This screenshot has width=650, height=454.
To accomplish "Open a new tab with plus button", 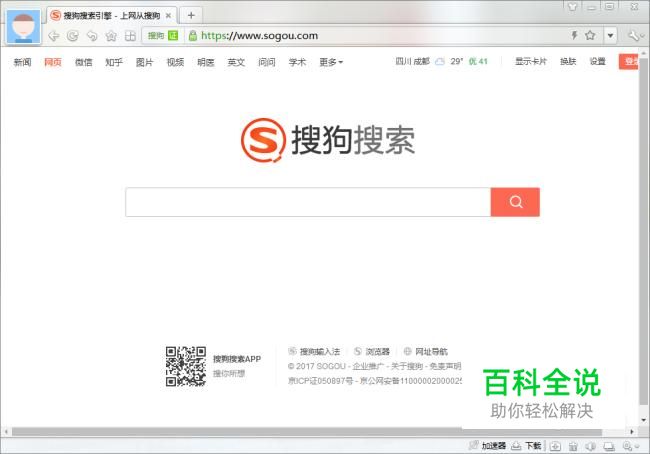I will tap(191, 15).
